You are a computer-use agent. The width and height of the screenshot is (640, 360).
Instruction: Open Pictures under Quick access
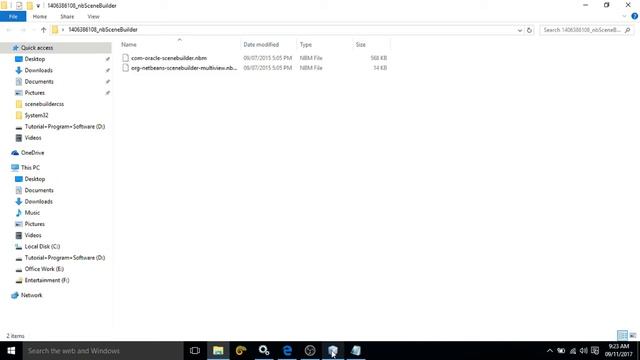(x=35, y=93)
